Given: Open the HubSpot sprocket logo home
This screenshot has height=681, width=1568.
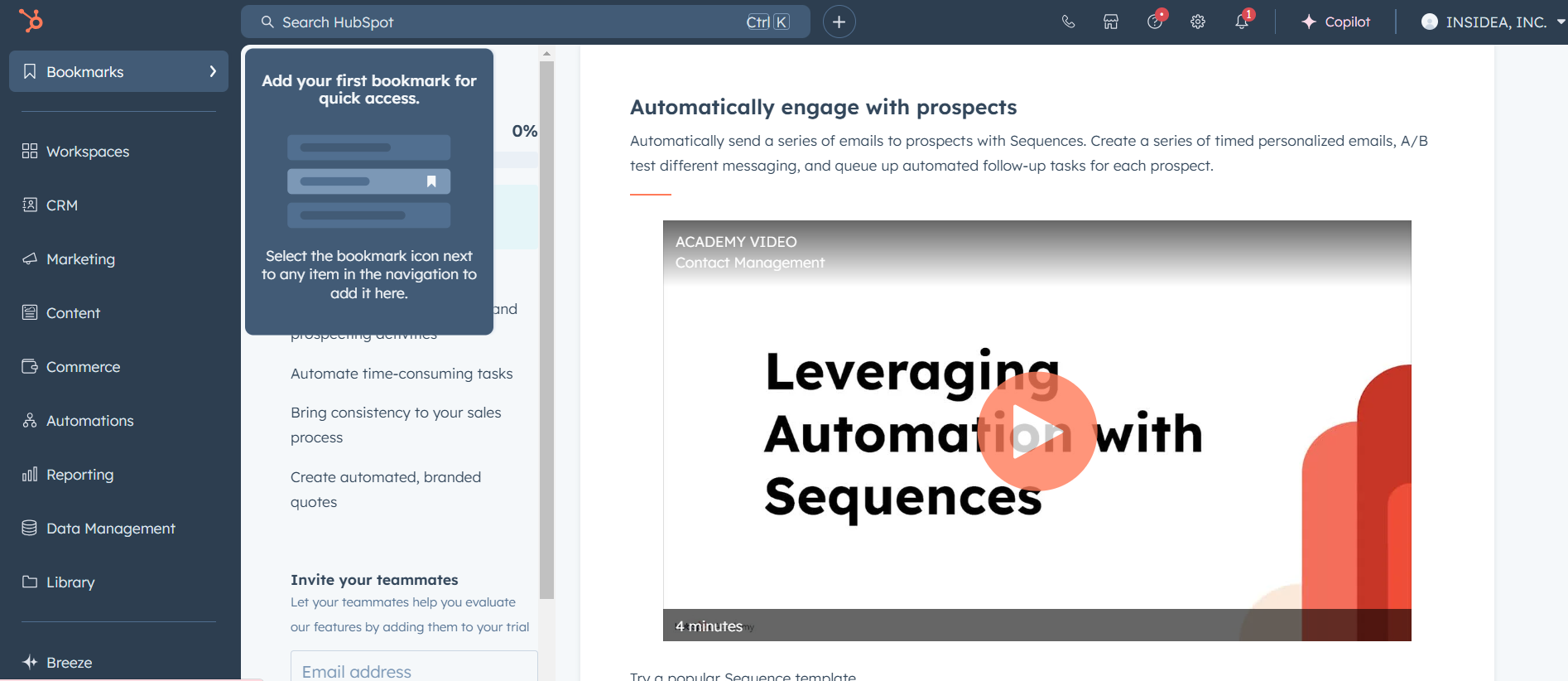Looking at the screenshot, I should (x=31, y=20).
